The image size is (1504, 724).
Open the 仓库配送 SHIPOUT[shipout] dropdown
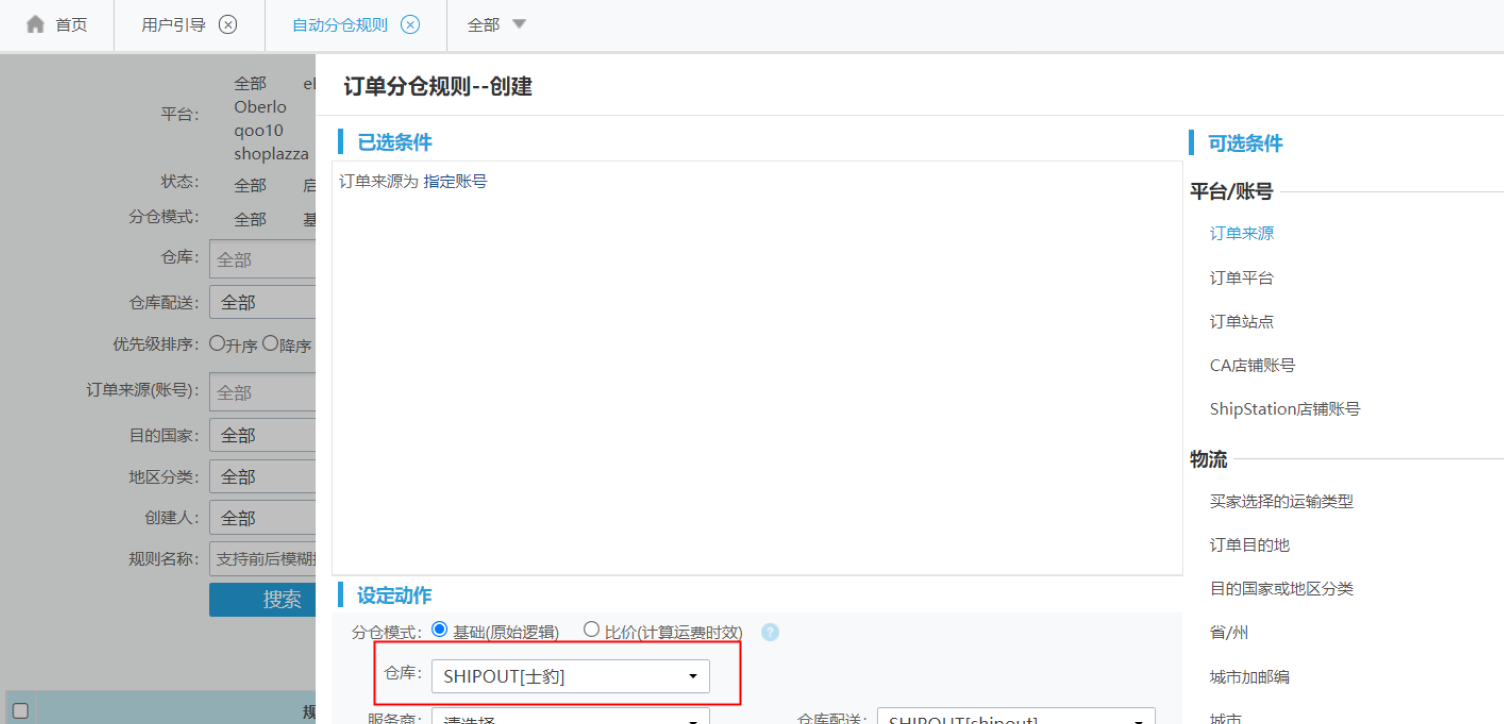1016,718
